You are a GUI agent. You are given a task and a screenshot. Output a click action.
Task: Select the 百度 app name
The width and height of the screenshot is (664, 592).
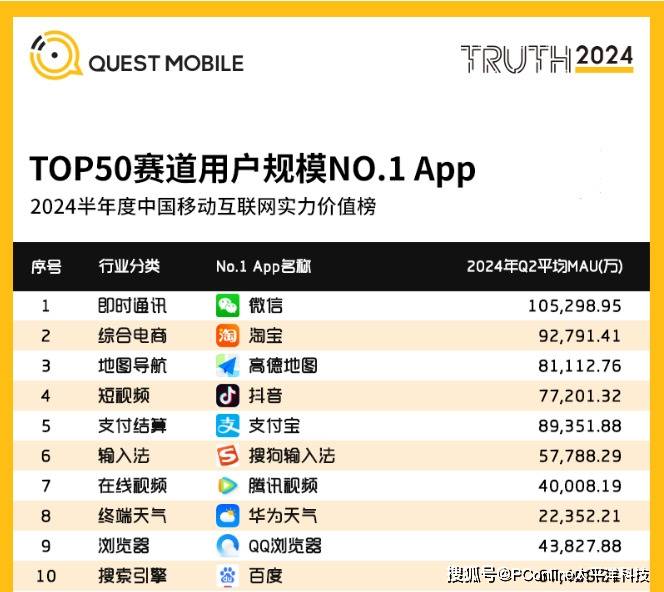266,576
